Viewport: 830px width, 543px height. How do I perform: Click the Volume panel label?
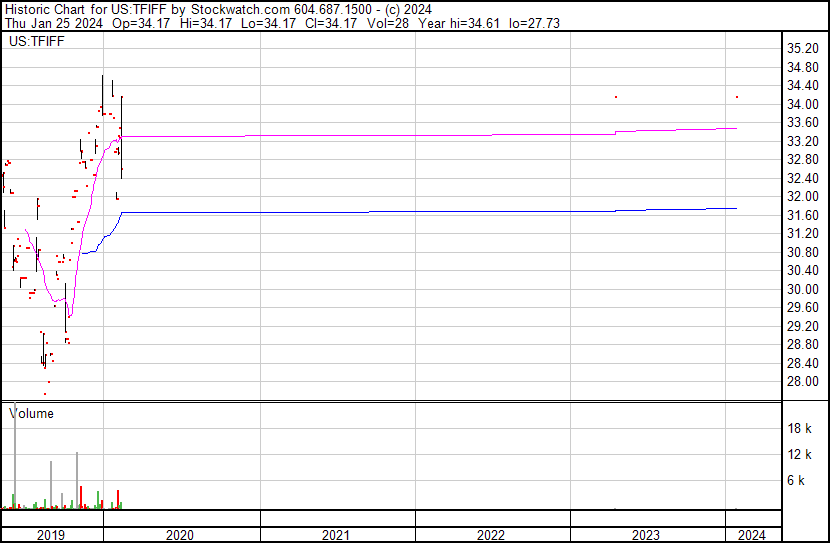pyautogui.click(x=31, y=413)
